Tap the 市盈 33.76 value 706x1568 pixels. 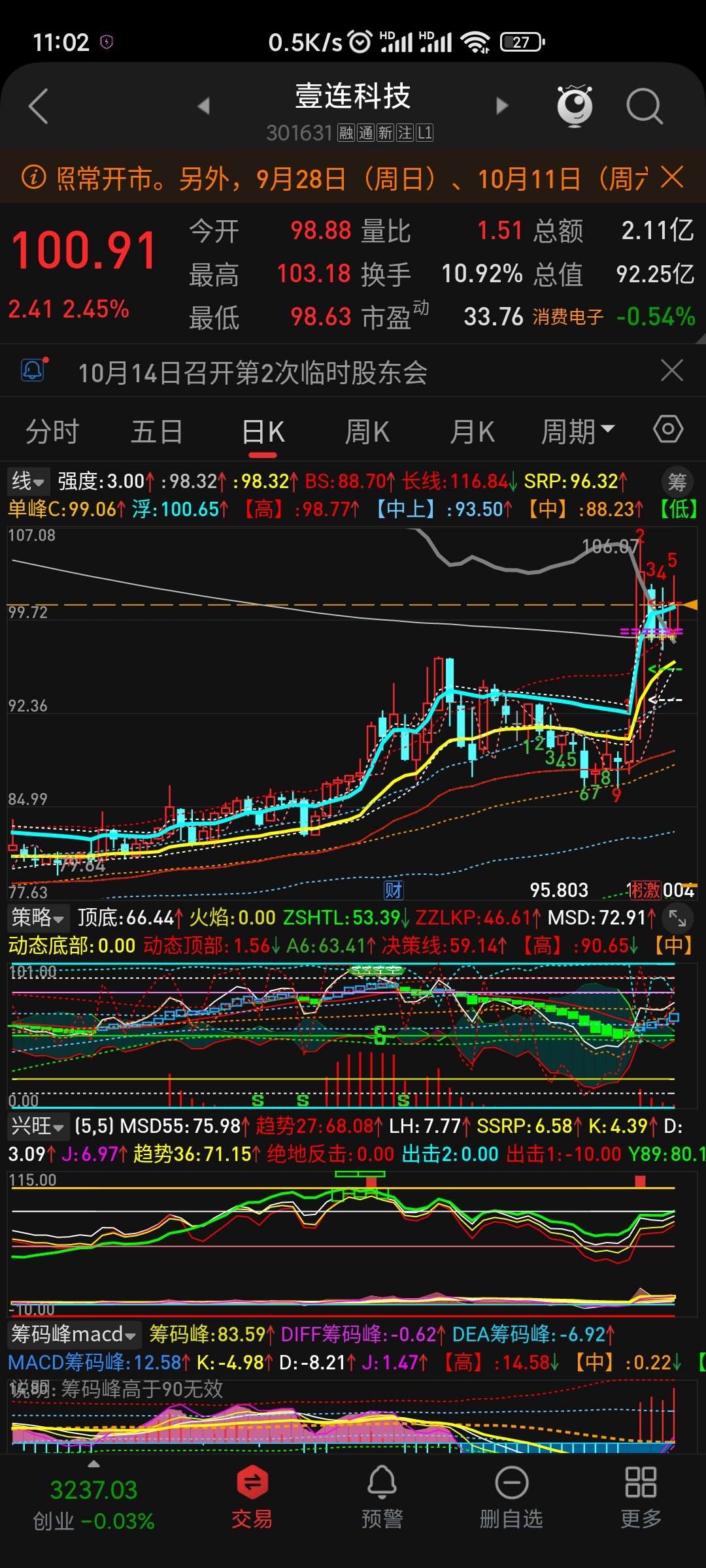pos(494,317)
